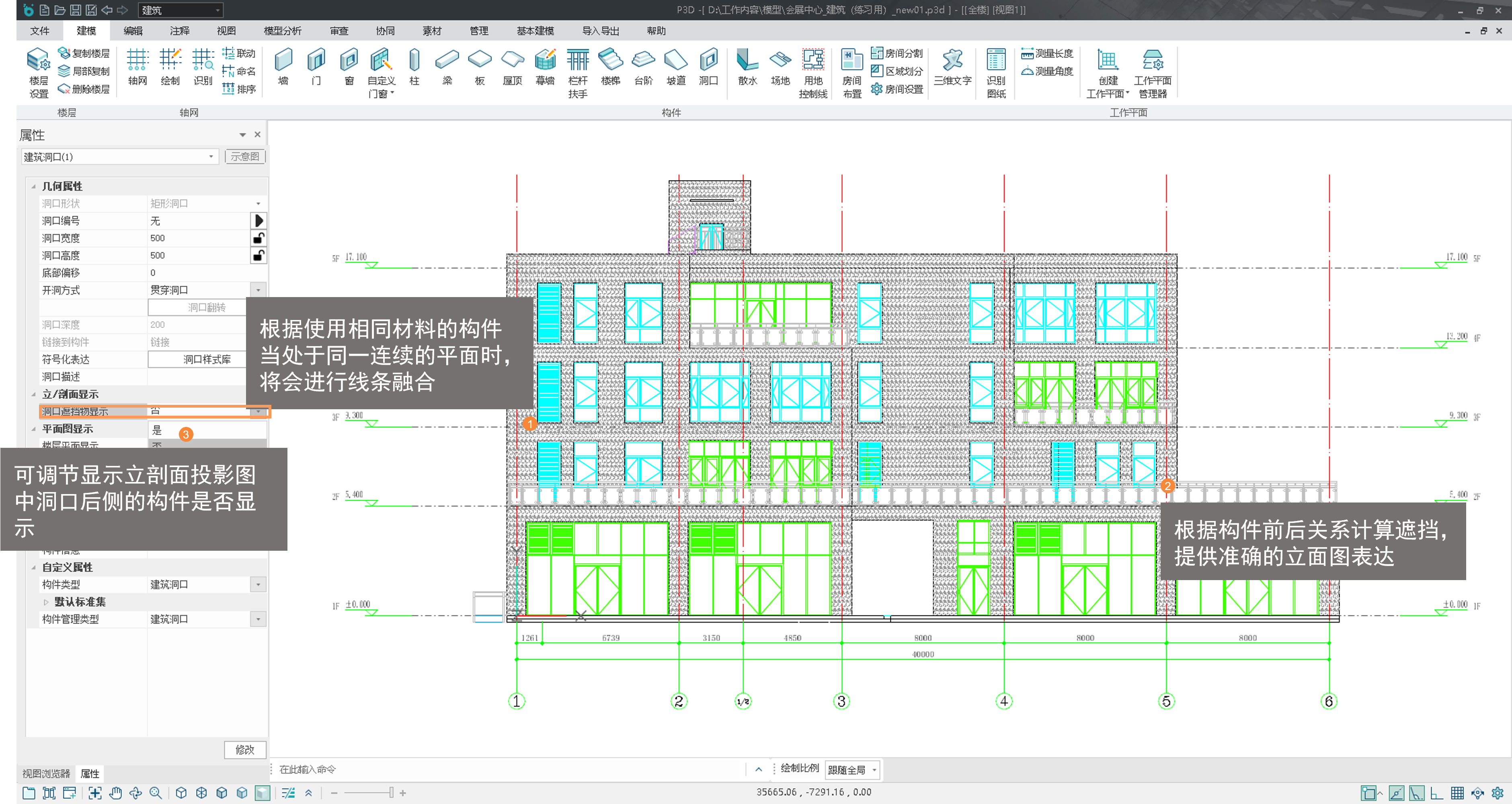
Task: Open the 视图 menu tab
Action: tap(226, 31)
